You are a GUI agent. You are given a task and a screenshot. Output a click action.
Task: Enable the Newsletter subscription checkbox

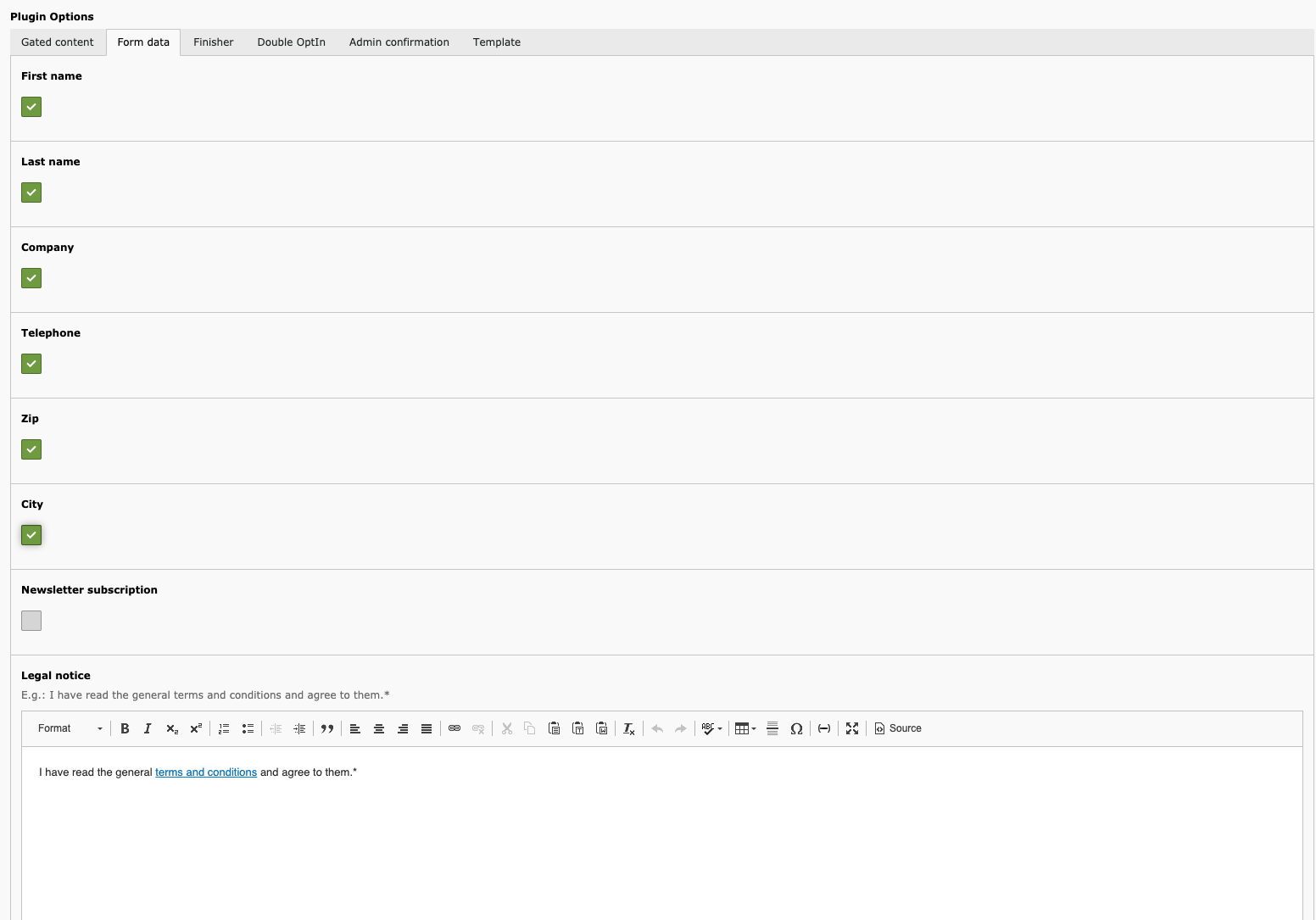[31, 621]
